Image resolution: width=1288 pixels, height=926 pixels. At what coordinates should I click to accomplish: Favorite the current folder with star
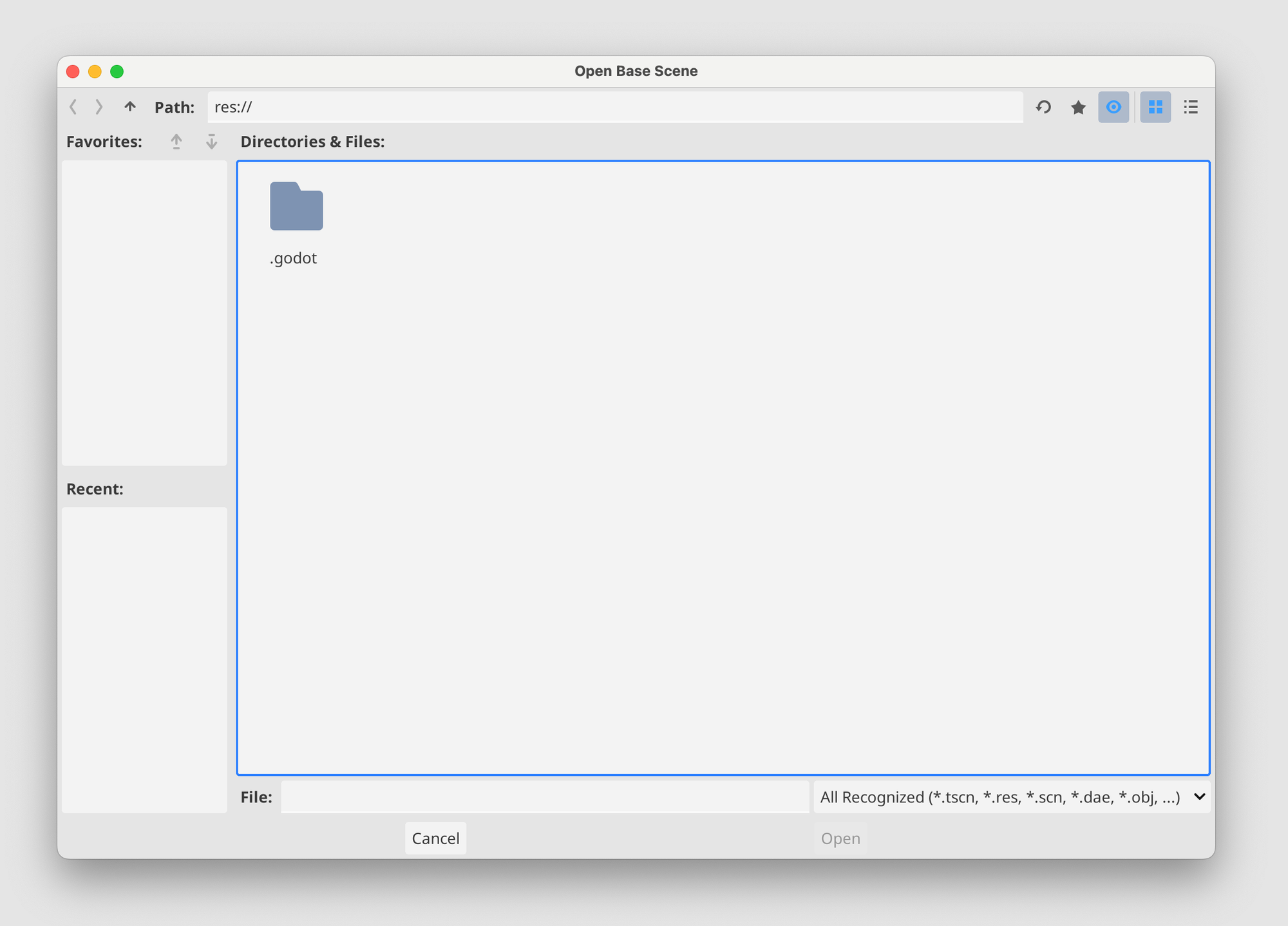[x=1078, y=107]
